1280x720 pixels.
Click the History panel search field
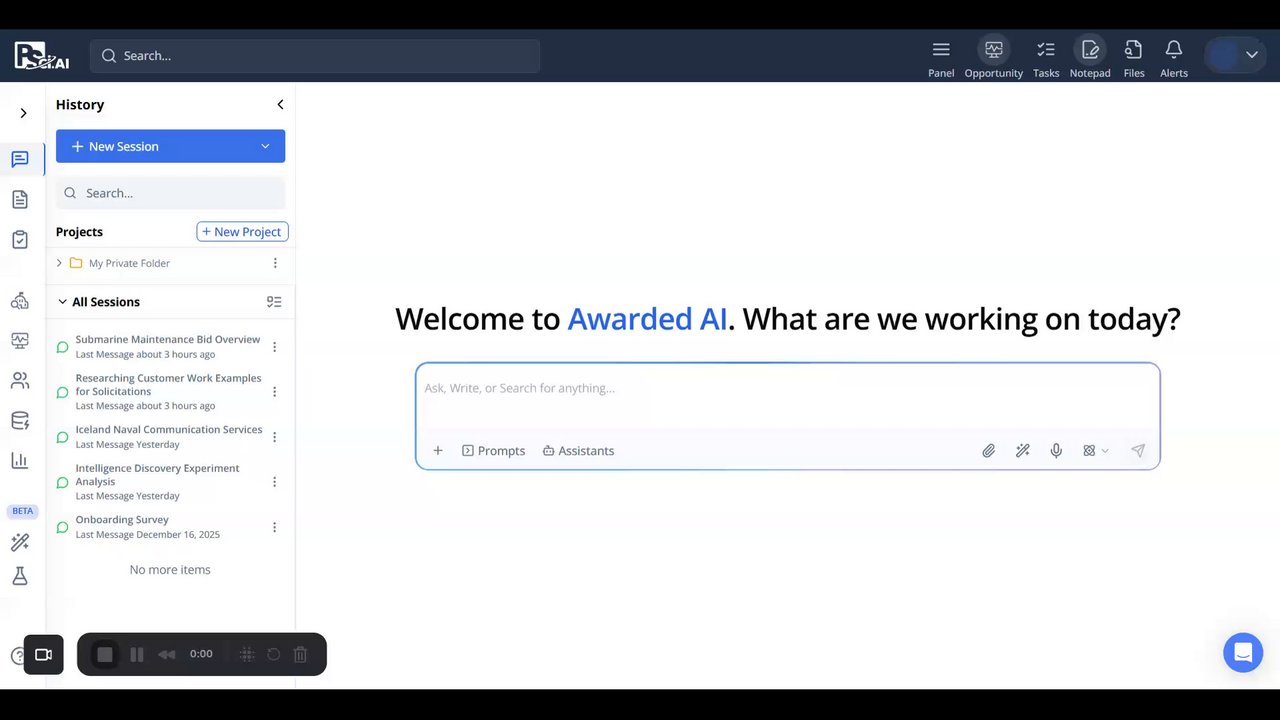point(170,193)
